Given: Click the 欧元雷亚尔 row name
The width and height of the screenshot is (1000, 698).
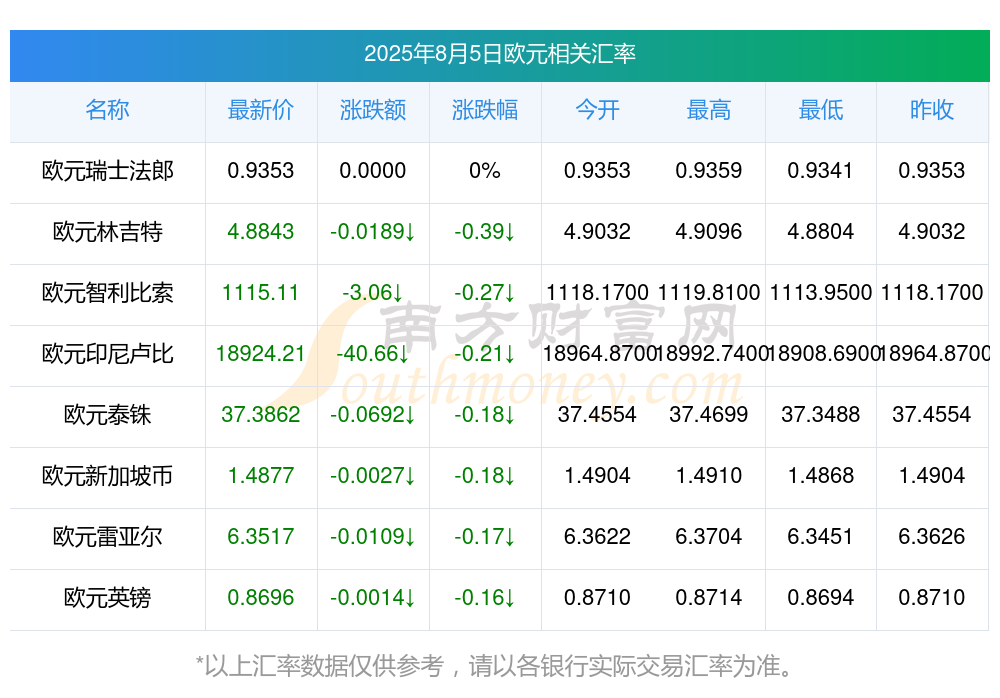Looking at the screenshot, I should 107,537.
